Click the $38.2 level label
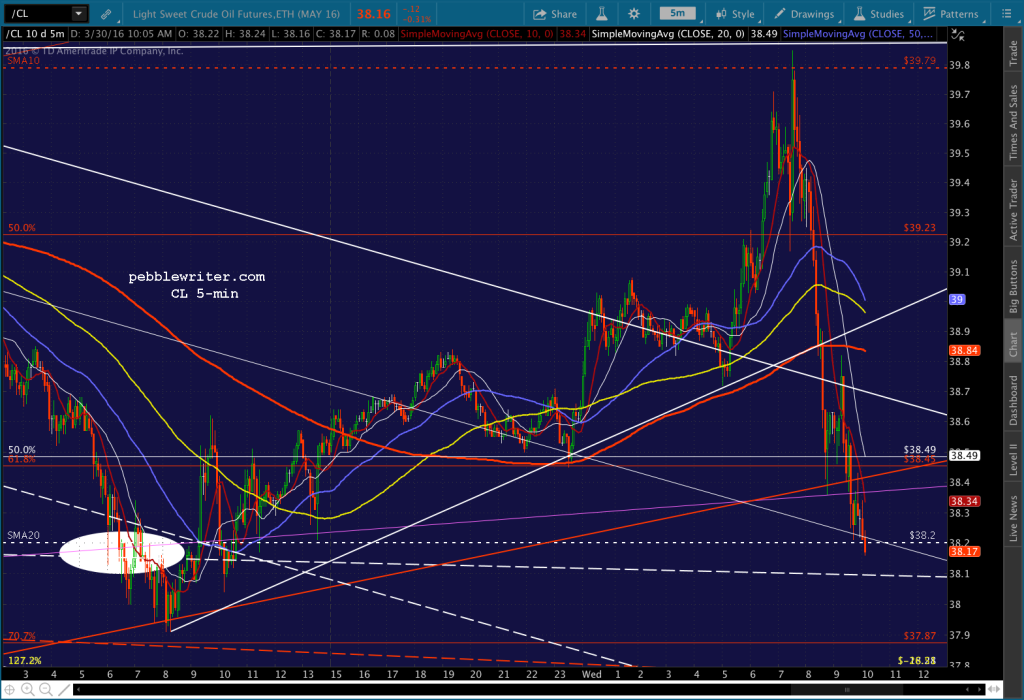The height and width of the screenshot is (700, 1024). (922, 535)
